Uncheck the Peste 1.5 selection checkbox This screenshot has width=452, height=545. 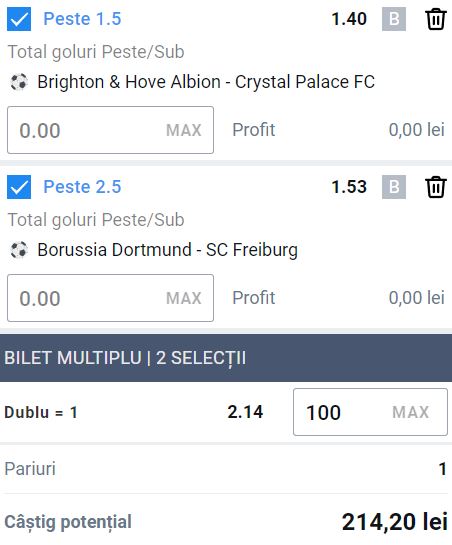click(x=19, y=19)
